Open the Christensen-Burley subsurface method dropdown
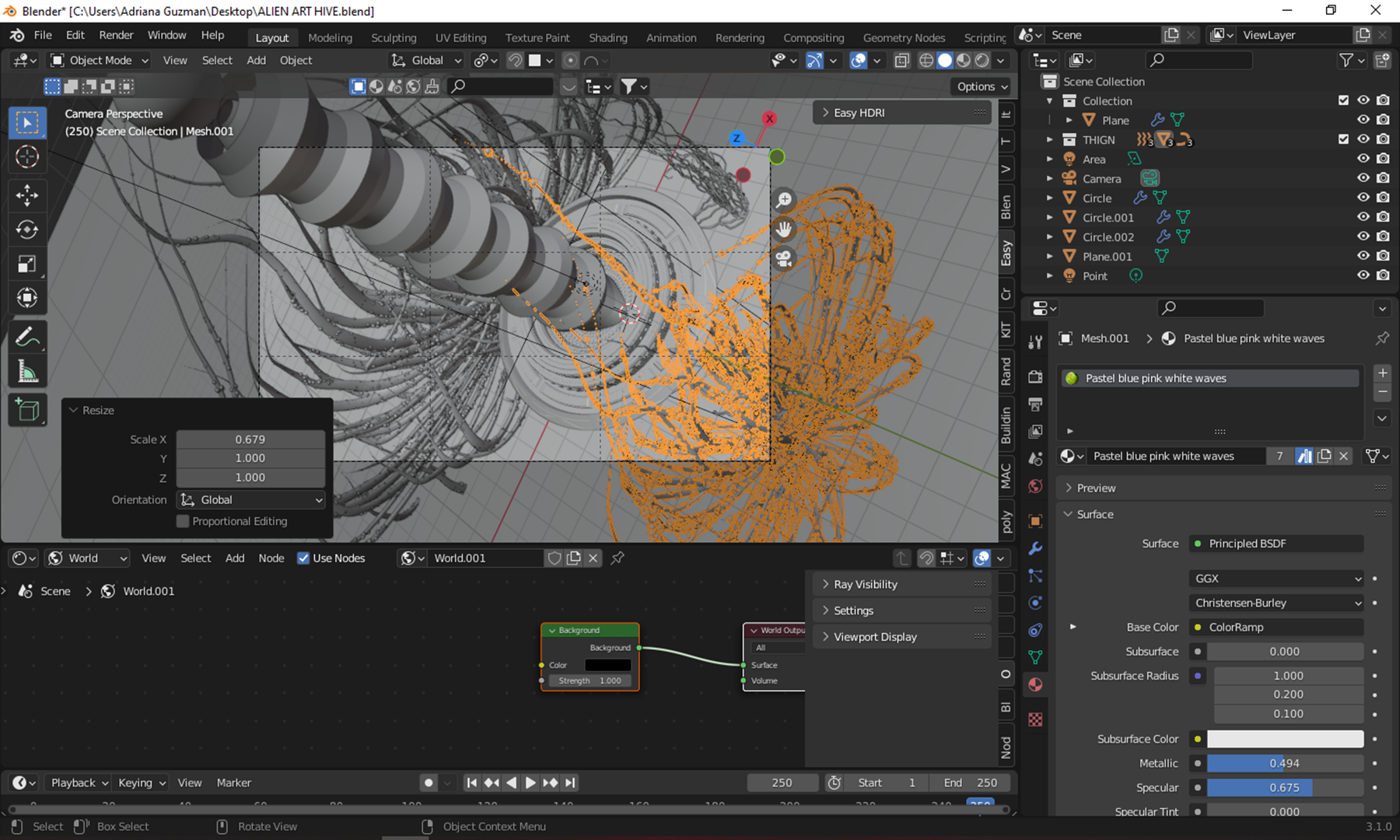This screenshot has height=840, width=1400. pos(1276,603)
